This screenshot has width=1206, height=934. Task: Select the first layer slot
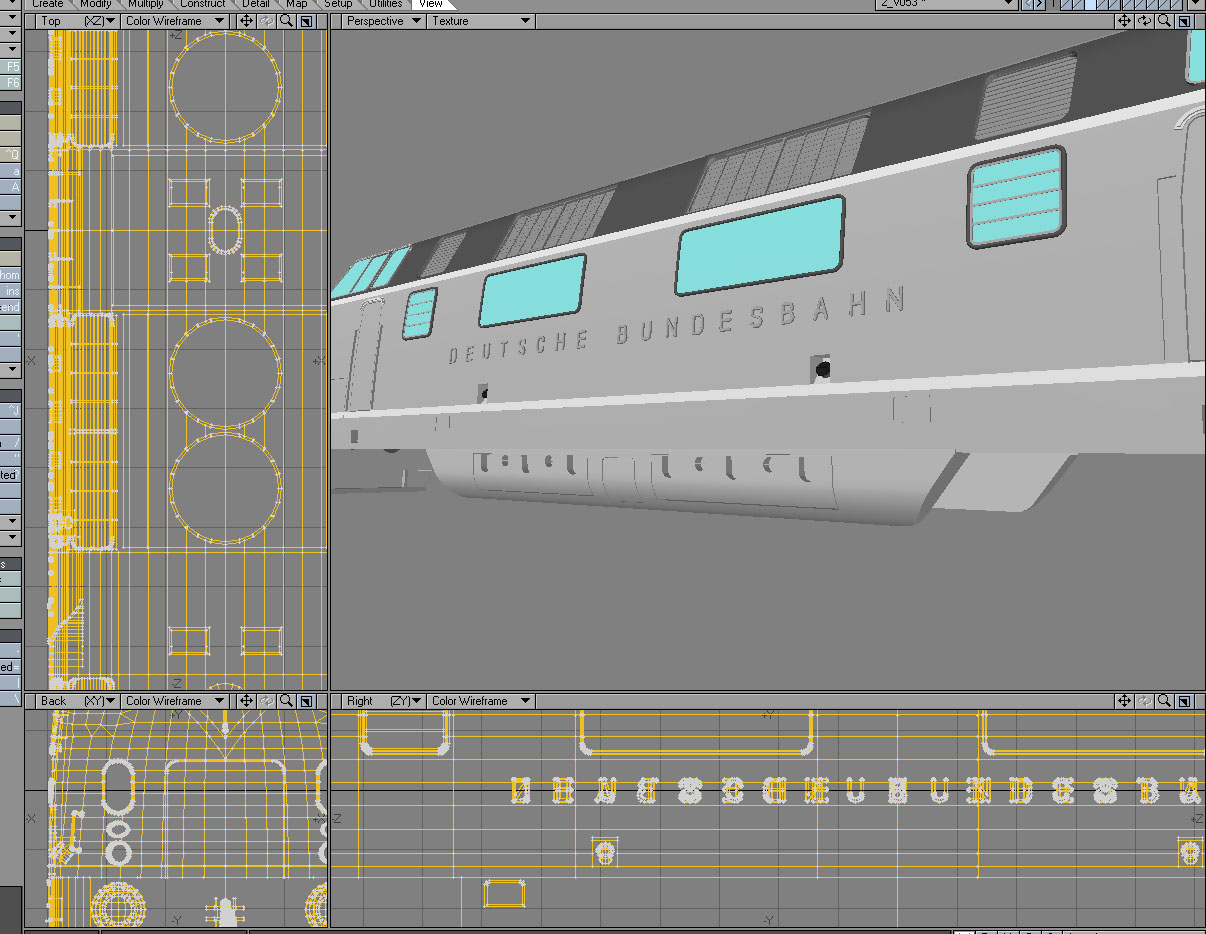tap(1066, 4)
